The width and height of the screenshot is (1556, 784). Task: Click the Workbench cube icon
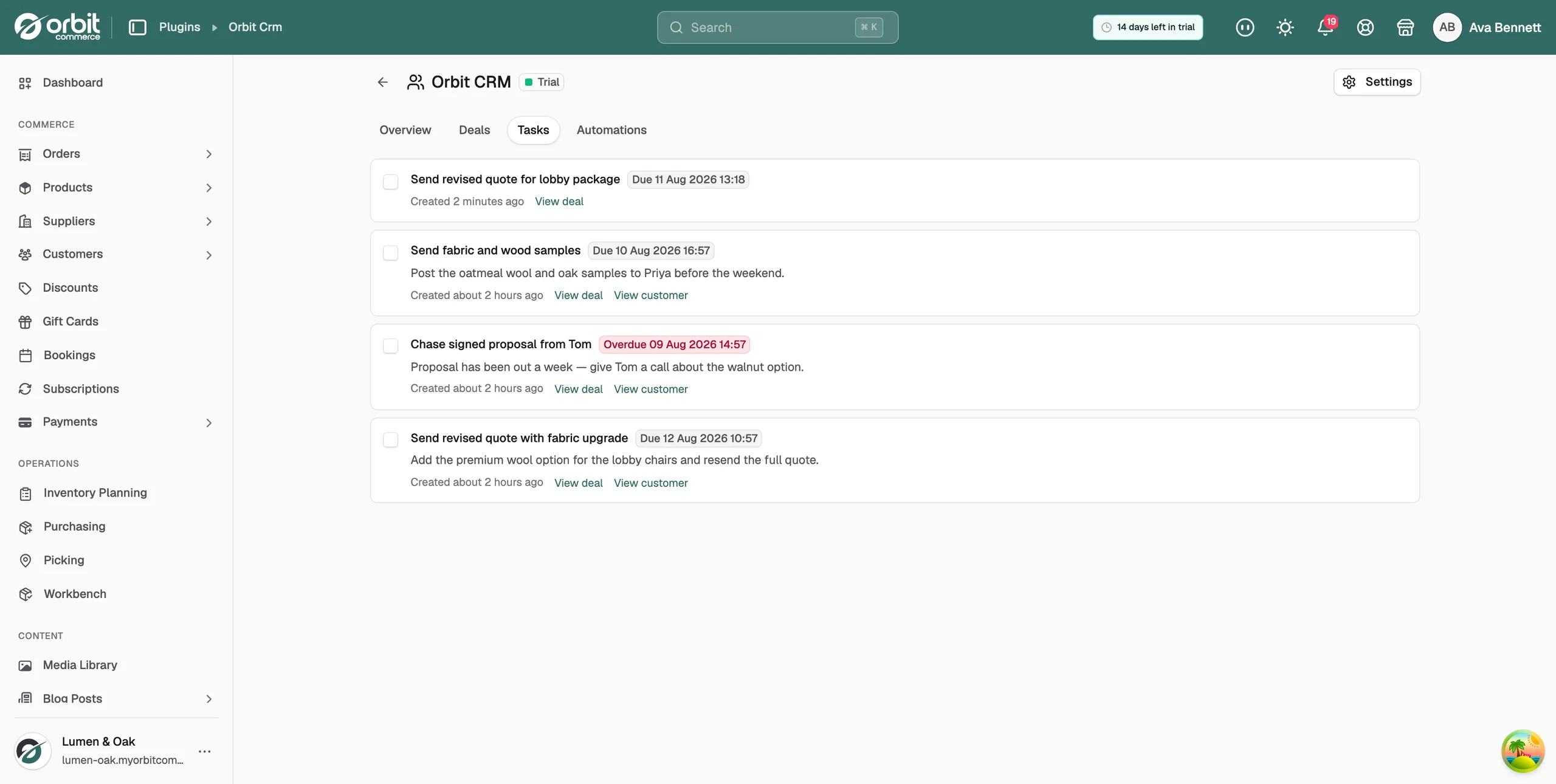pyautogui.click(x=25, y=594)
